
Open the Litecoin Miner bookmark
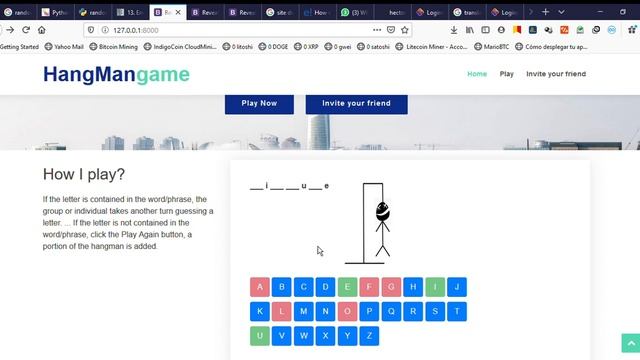[x=432, y=47]
